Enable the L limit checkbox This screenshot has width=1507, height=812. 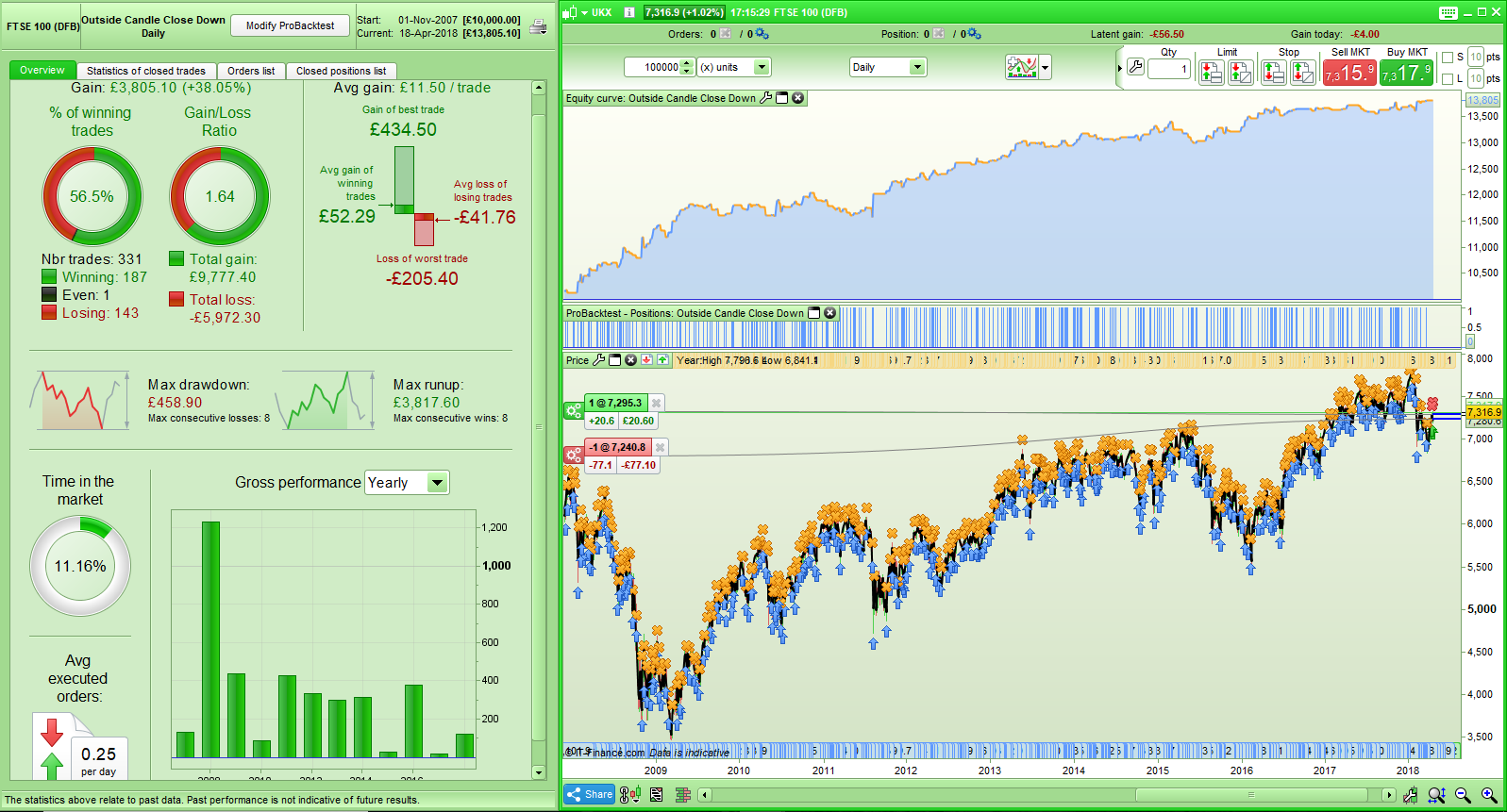coord(1448,79)
